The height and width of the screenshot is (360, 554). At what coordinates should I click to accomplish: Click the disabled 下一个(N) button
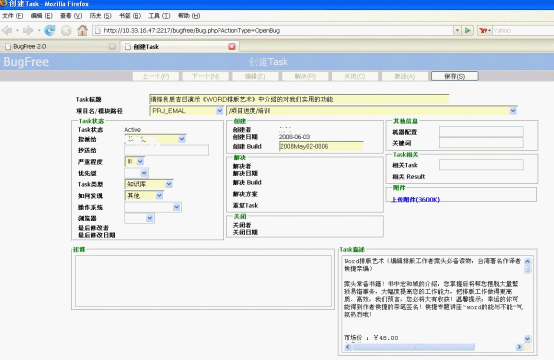(206, 76)
